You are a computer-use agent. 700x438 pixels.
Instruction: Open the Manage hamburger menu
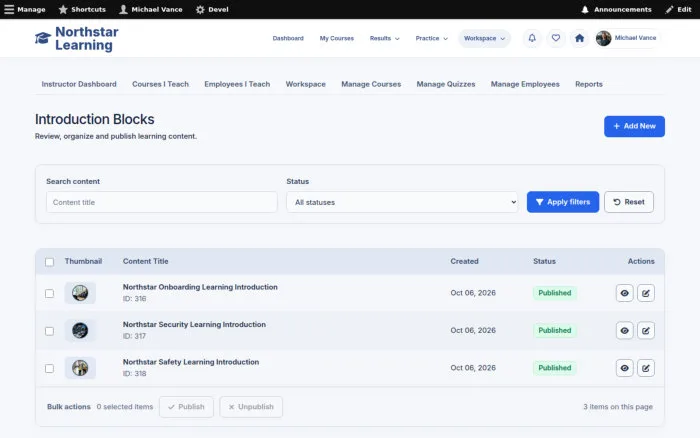(x=25, y=9)
